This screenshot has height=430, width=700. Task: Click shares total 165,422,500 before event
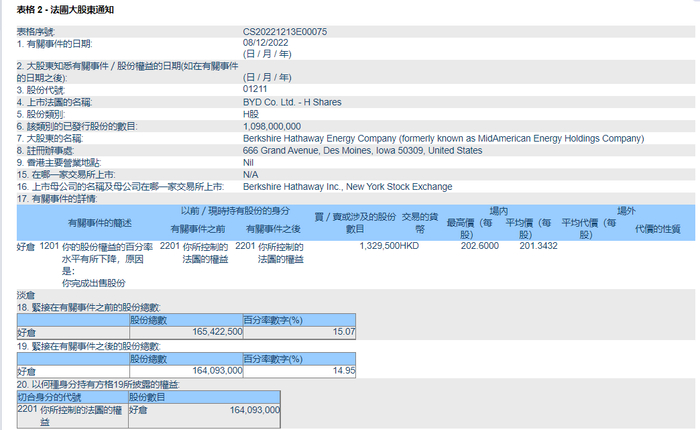pos(217,332)
